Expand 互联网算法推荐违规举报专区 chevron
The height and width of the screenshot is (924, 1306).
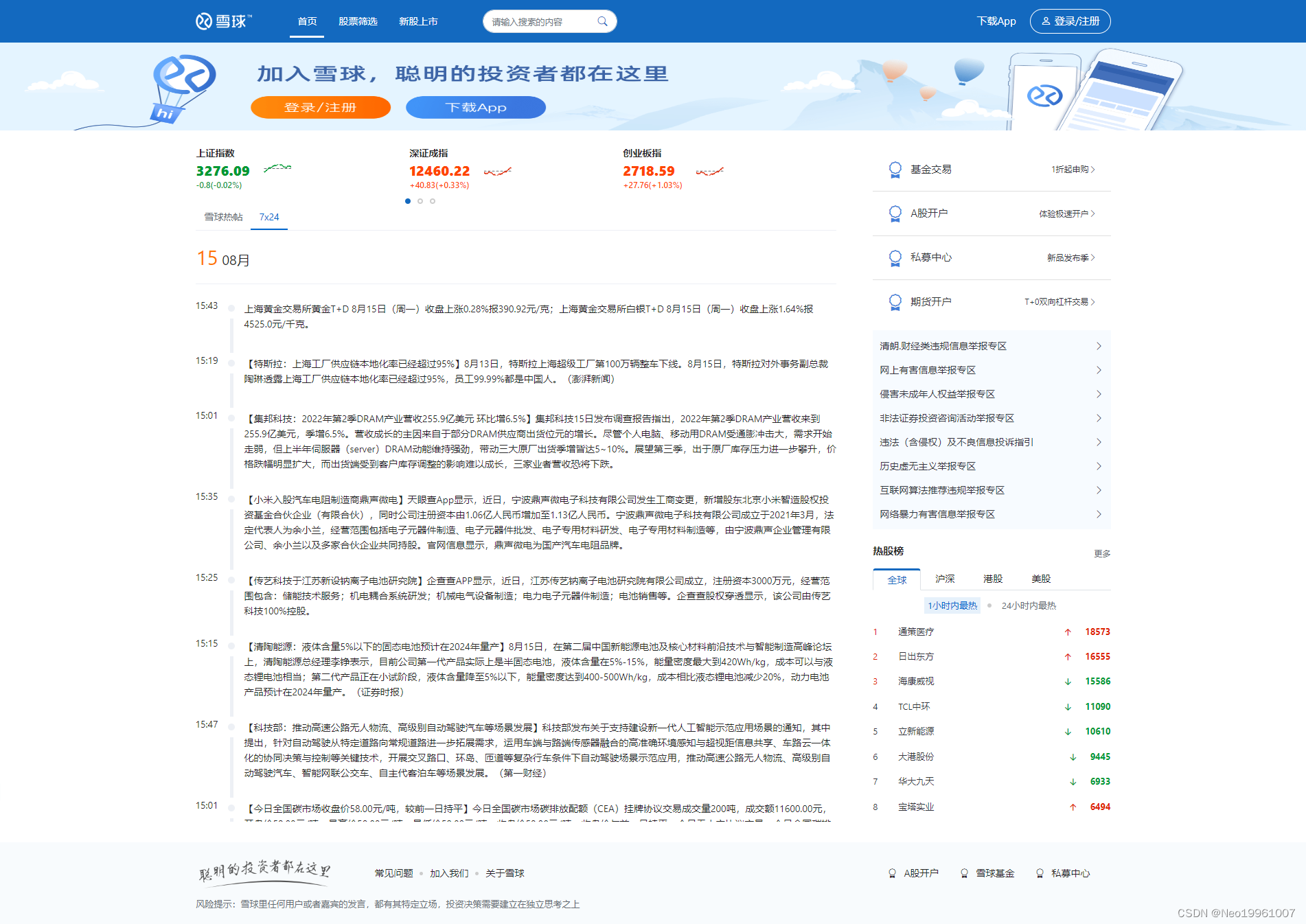coord(1099,490)
